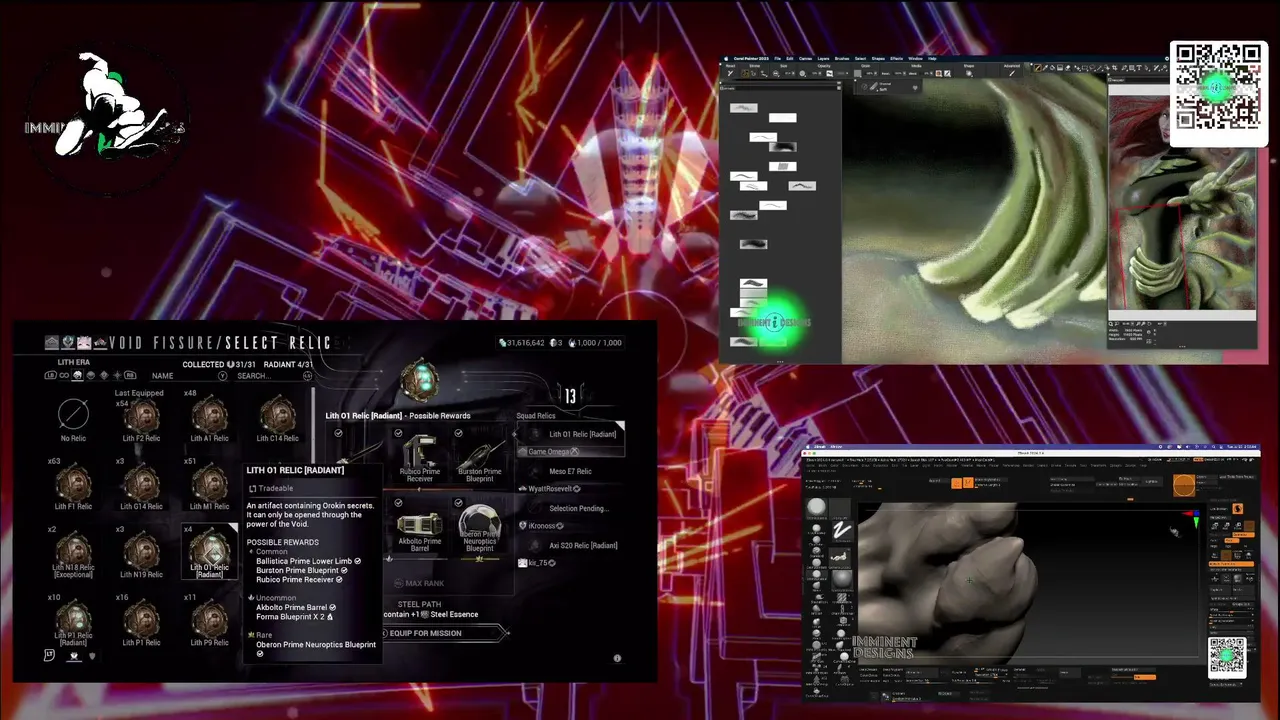Image resolution: width=1280 pixels, height=720 pixels.
Task: Click the info icon in relic screen corner
Action: point(617,658)
